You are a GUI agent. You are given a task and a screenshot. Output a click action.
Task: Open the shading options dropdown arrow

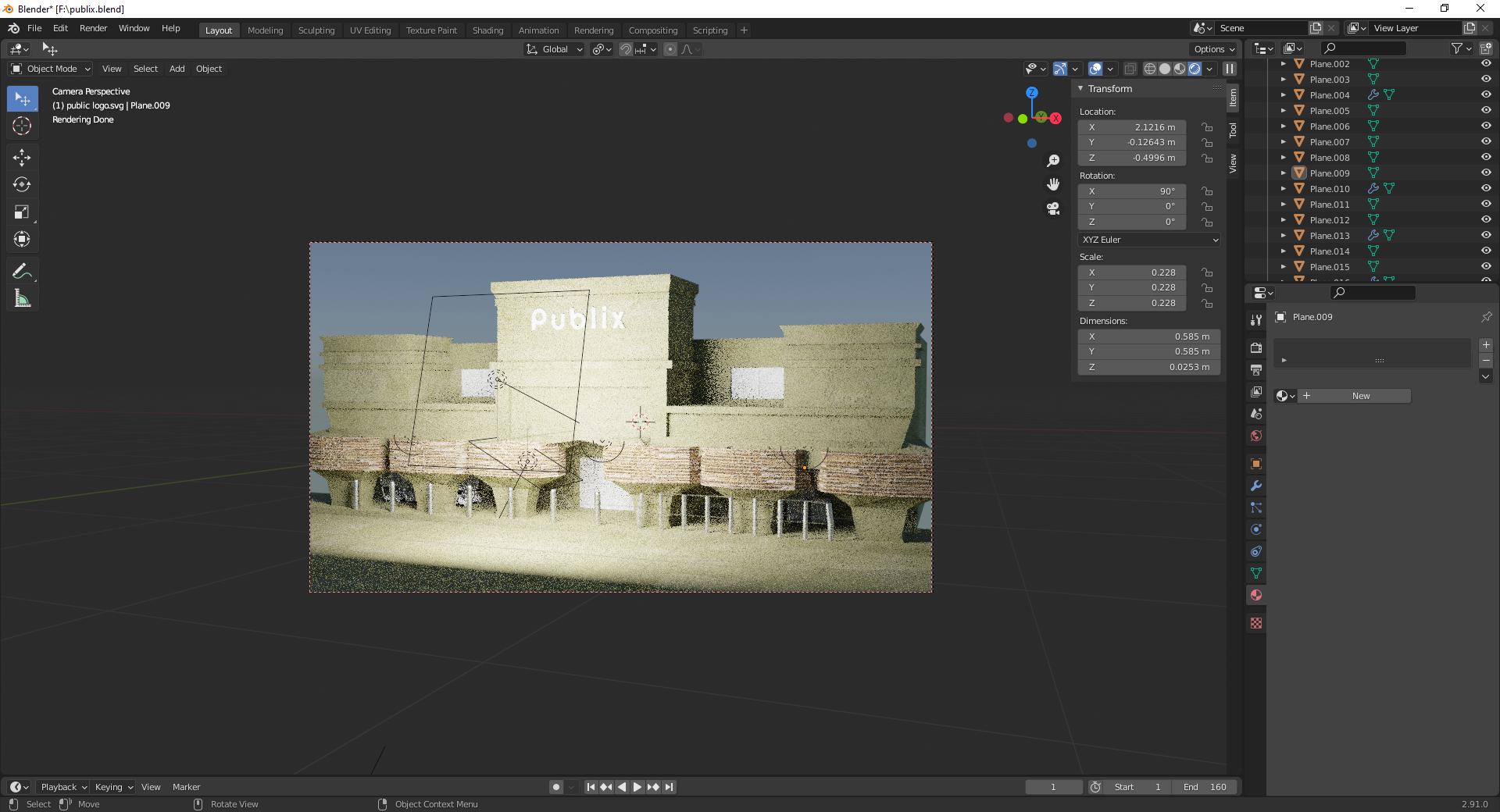[1210, 69]
